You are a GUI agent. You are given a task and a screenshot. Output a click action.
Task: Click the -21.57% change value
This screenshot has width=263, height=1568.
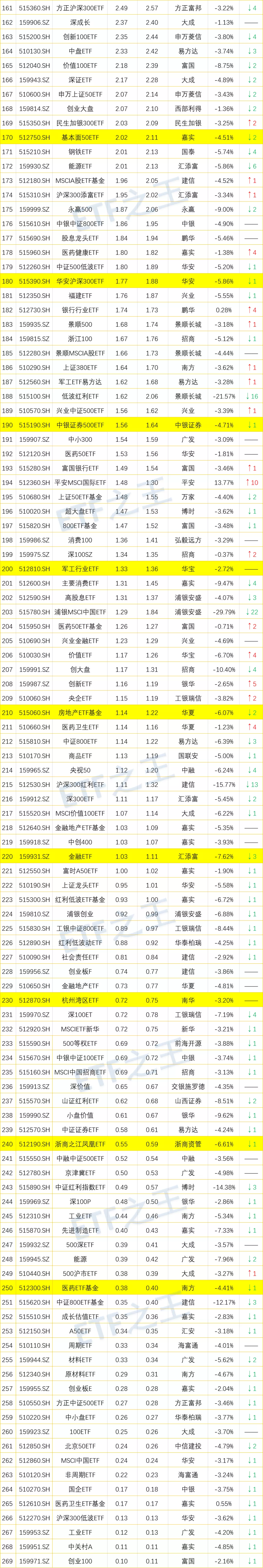coord(224,396)
